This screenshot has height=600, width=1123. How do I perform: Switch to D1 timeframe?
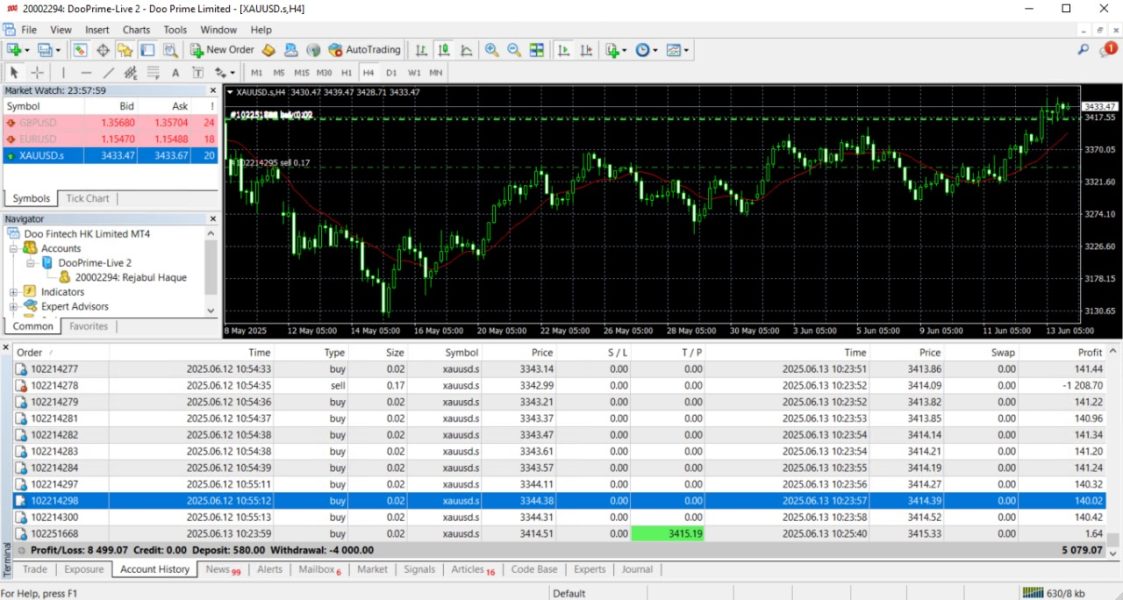tap(391, 73)
